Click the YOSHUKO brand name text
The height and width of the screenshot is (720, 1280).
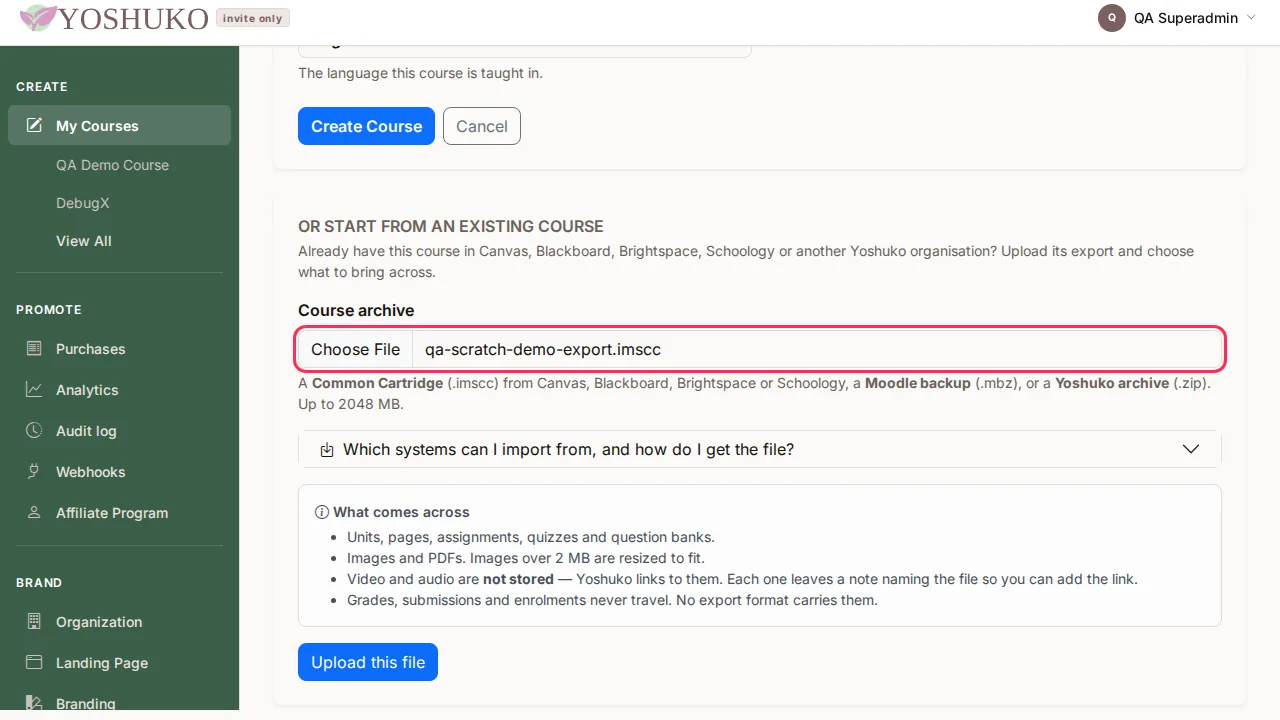[x=134, y=18]
